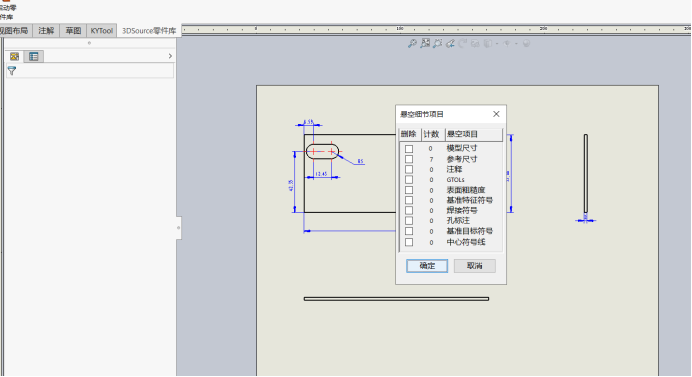Close the 悬空细节项目 dialog

tap(496, 114)
